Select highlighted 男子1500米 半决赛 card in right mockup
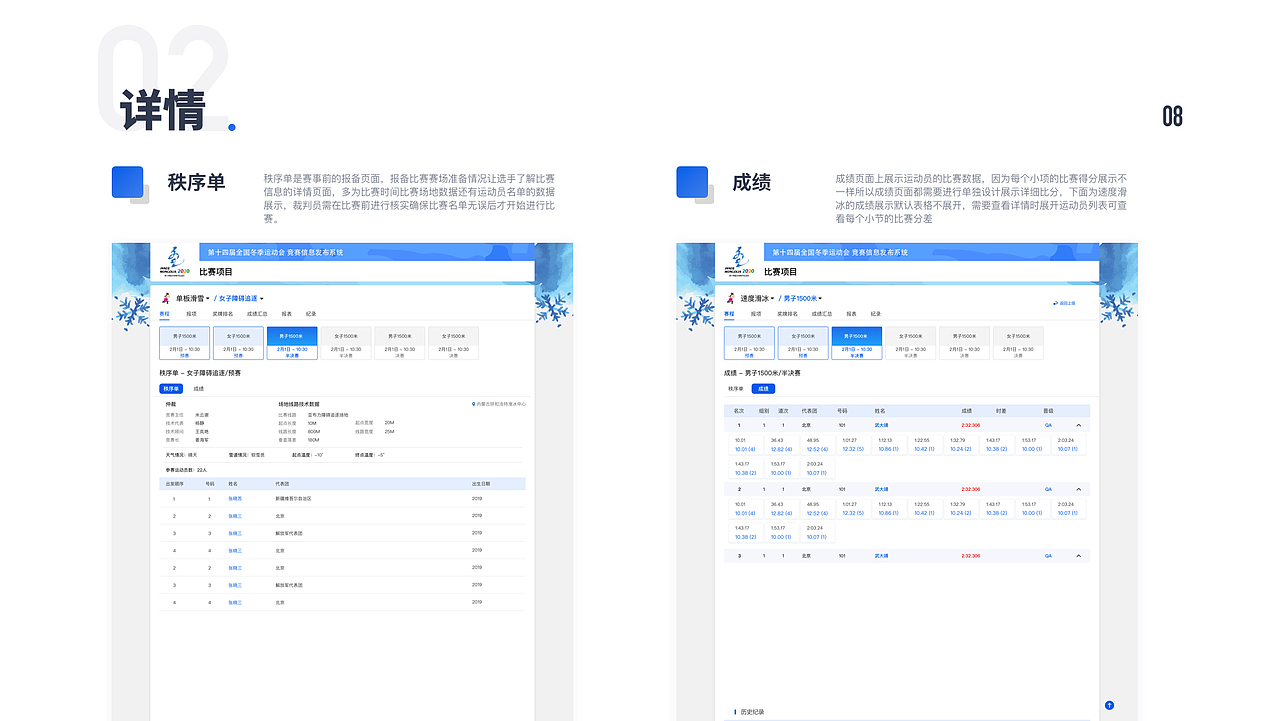The height and width of the screenshot is (721, 1280). (857, 343)
